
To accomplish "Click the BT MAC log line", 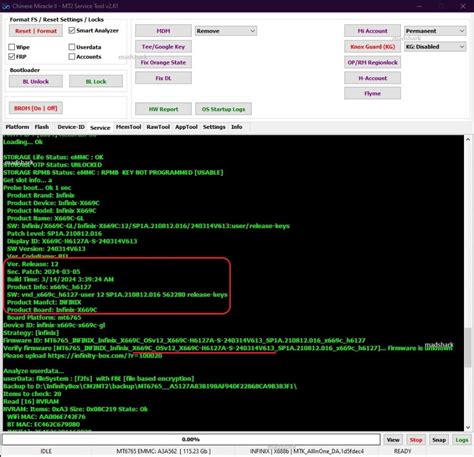I will point(43,424).
